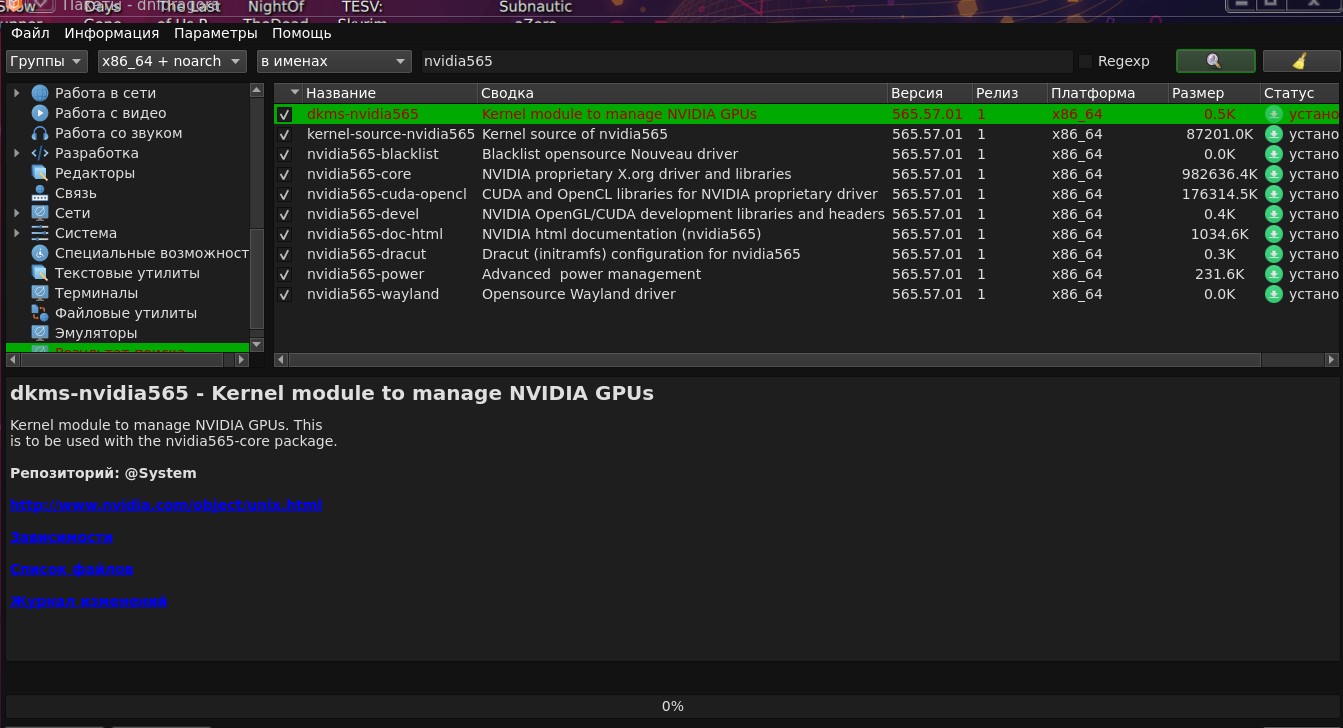Click the code brackets icon for Разработка
1343x728 pixels.
point(40,153)
